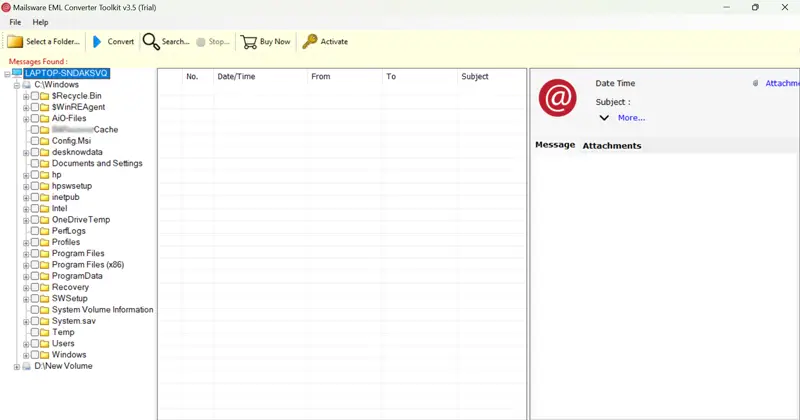Click the More... link
This screenshot has width=800, height=420.
coord(632,118)
